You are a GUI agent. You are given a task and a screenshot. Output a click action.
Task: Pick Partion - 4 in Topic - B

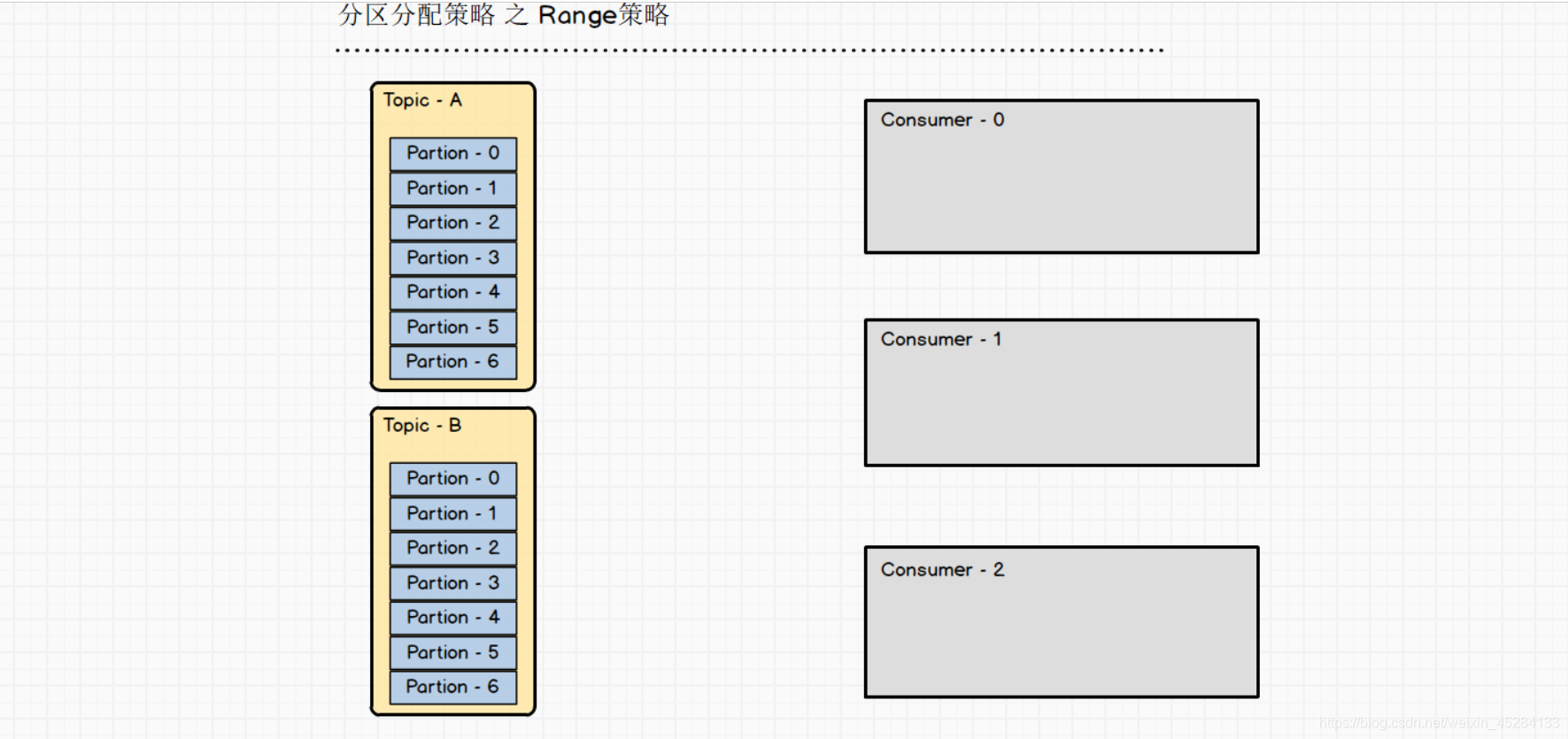[x=453, y=618]
